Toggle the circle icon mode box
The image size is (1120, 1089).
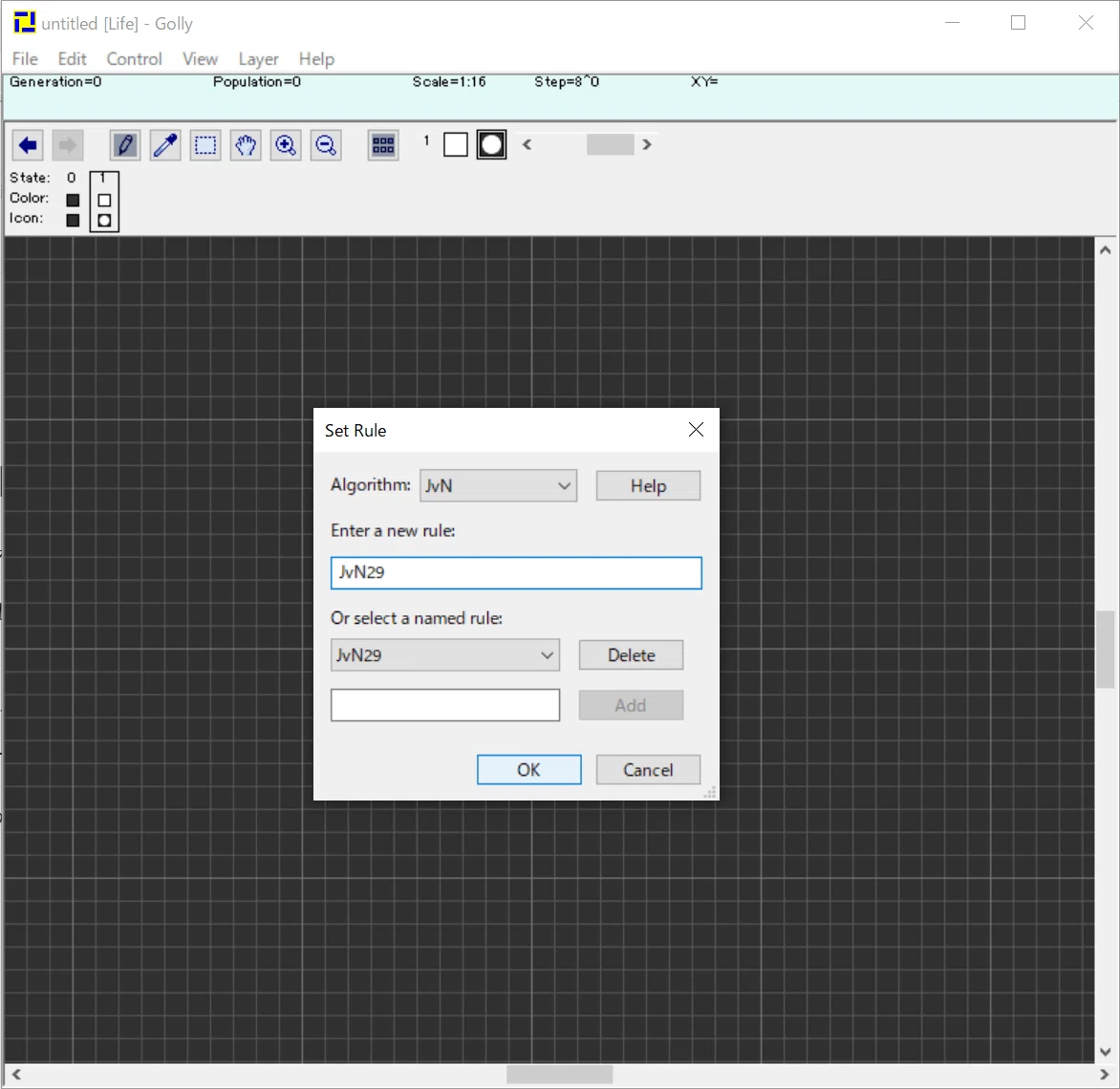click(x=491, y=145)
